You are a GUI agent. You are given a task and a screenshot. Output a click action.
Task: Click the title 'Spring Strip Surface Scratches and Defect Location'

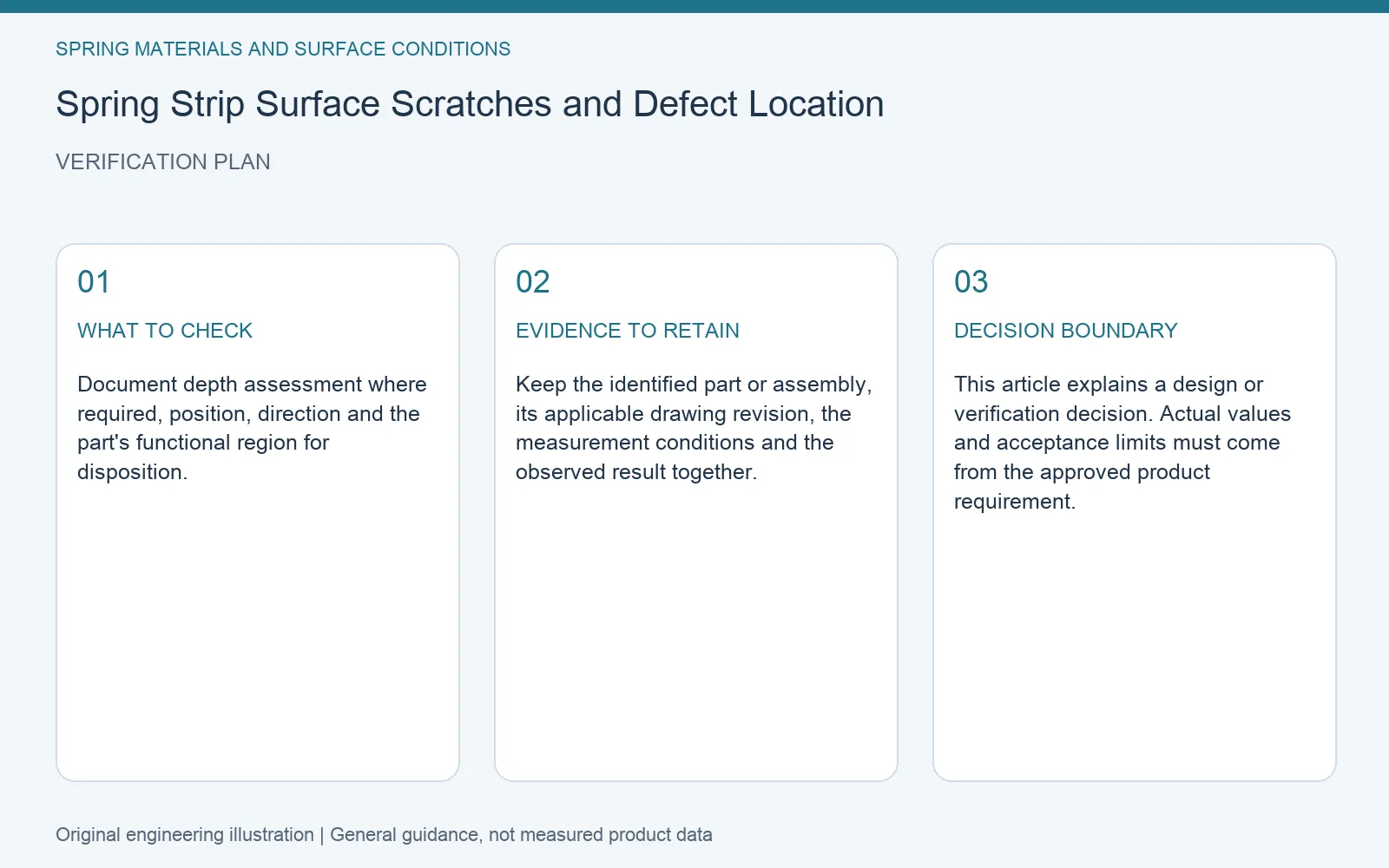coord(470,104)
